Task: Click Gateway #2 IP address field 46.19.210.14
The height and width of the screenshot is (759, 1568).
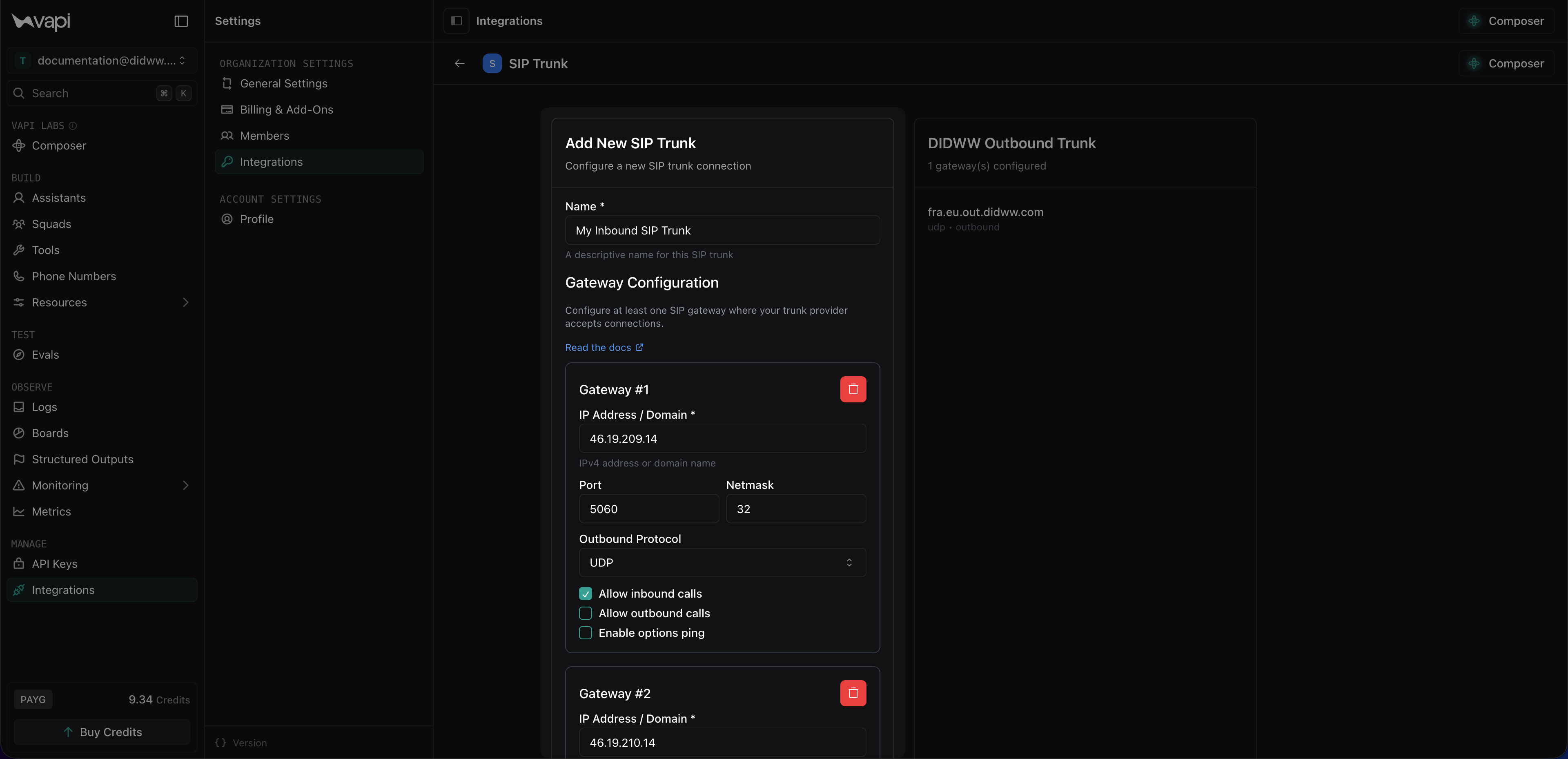Action: tap(722, 743)
